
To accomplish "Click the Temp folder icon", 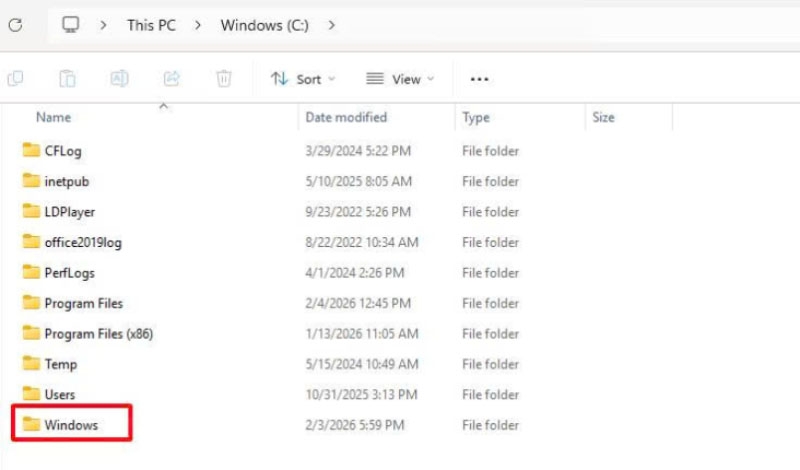I will (x=31, y=363).
